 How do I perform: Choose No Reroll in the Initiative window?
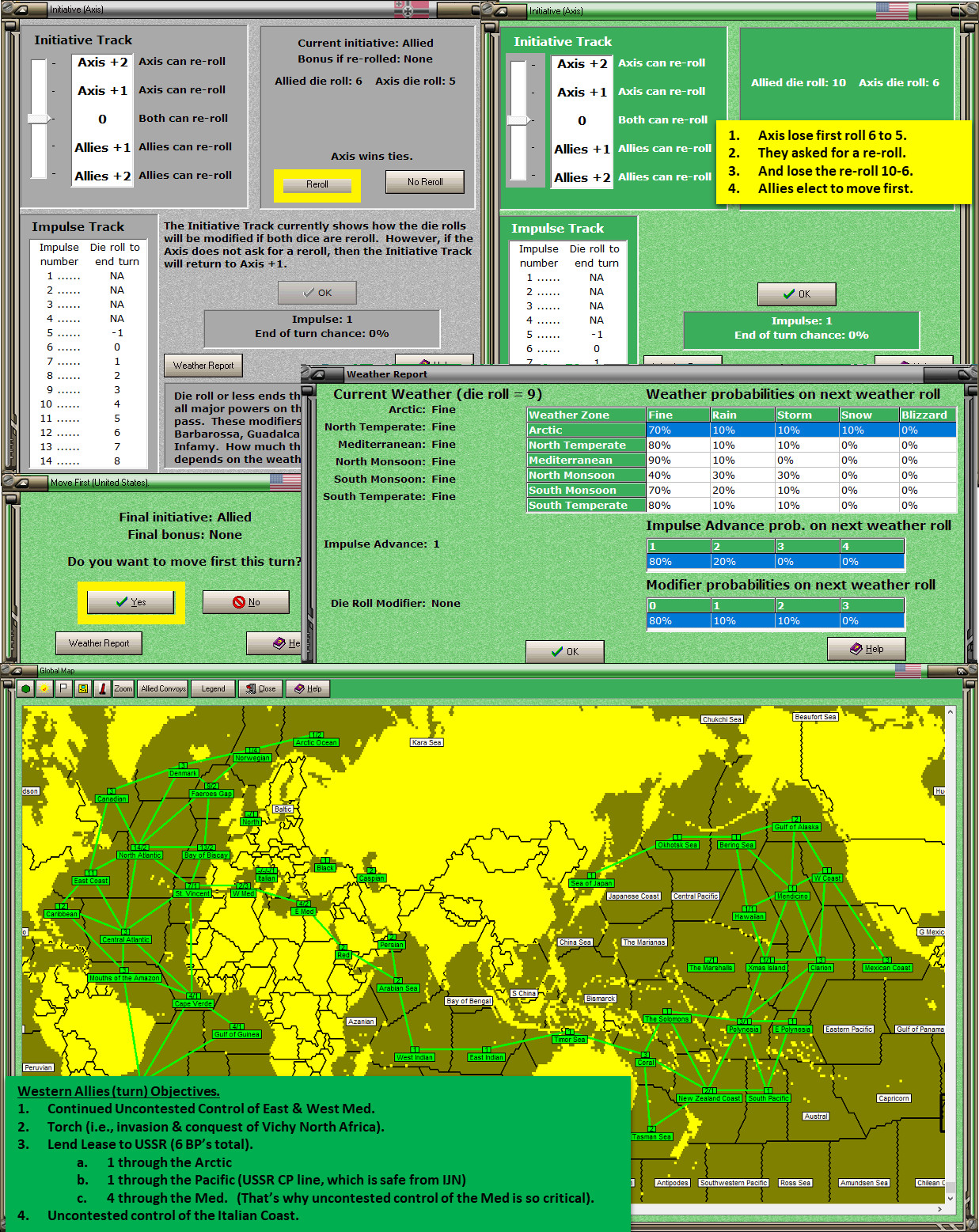425,182
